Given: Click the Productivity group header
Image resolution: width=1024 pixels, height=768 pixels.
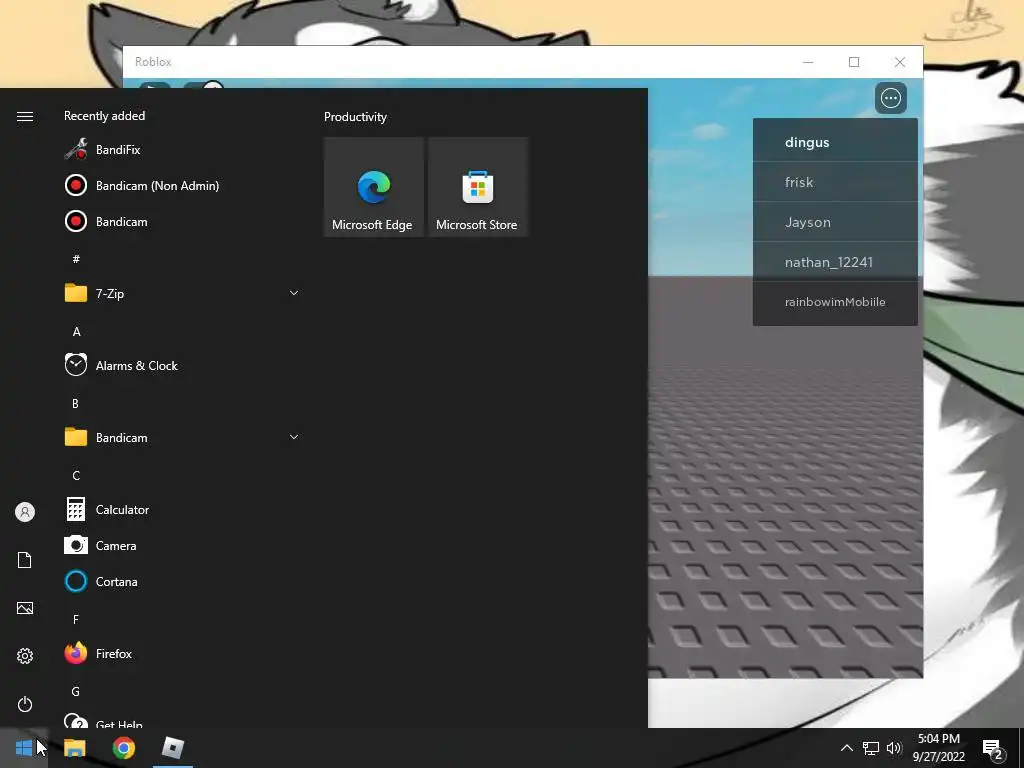Looking at the screenshot, I should pyautogui.click(x=355, y=117).
